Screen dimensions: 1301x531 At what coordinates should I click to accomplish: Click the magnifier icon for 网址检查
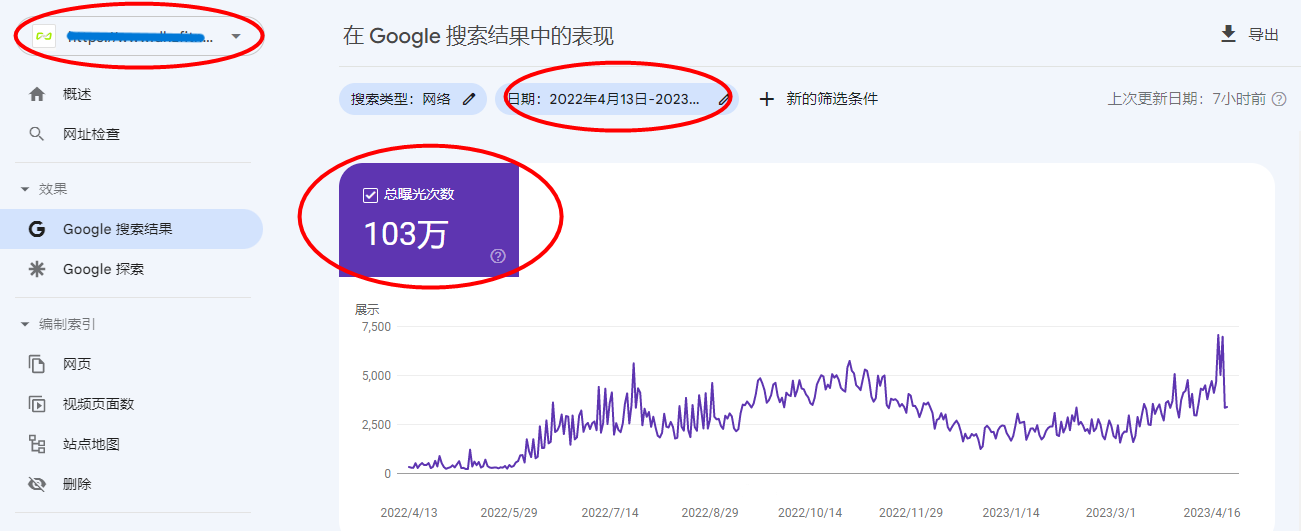tap(37, 134)
